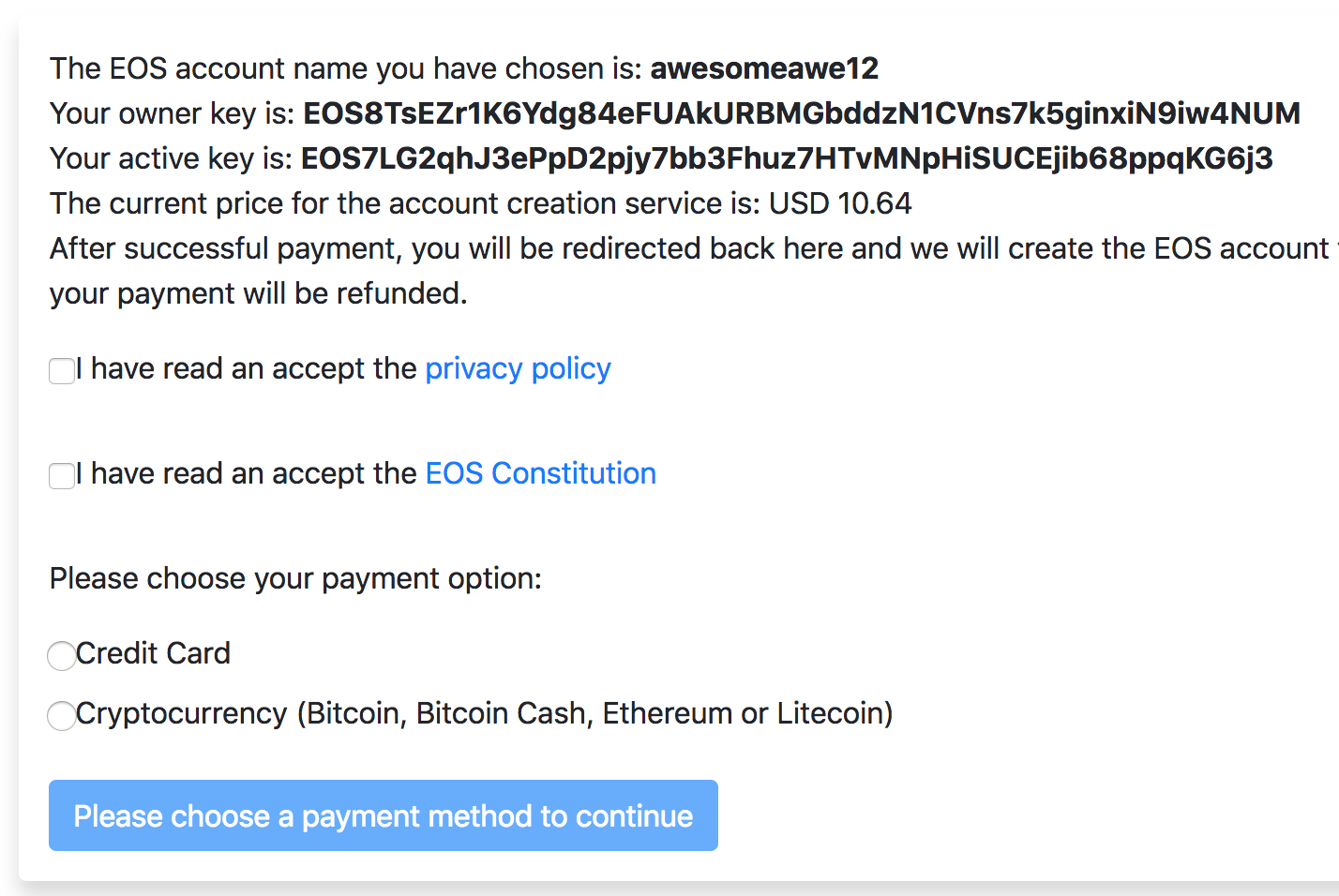Check the privacy policy acceptance checkbox
The width and height of the screenshot is (1339, 896).
point(62,371)
